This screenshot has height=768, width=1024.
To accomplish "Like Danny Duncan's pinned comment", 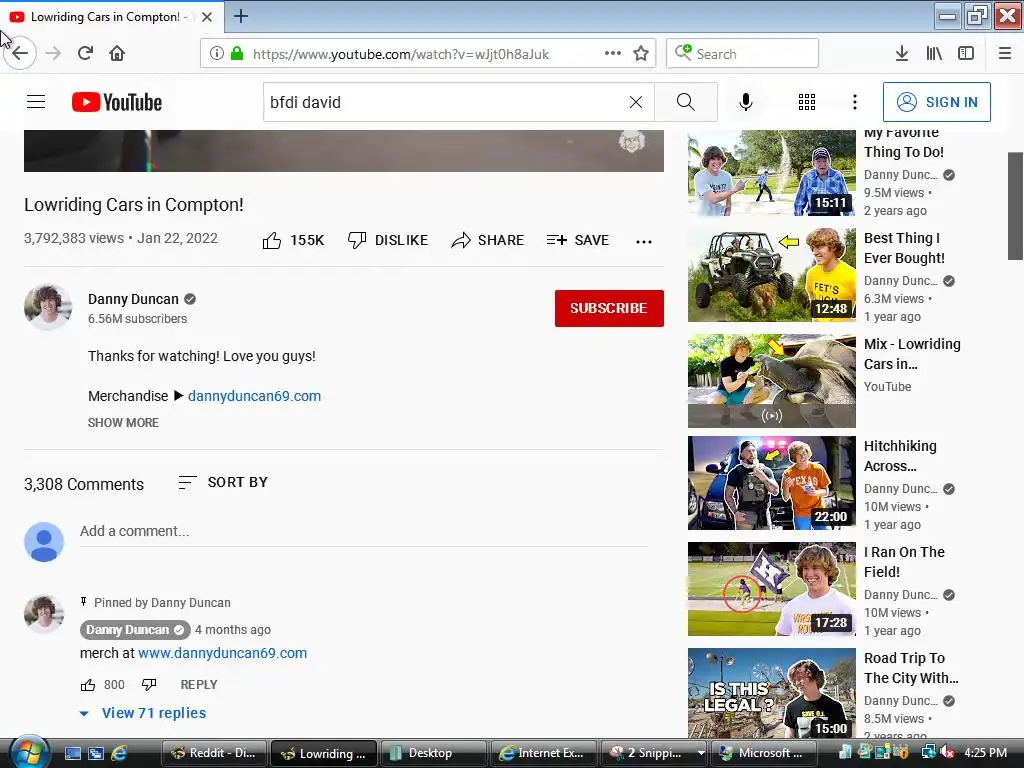I will (88, 684).
